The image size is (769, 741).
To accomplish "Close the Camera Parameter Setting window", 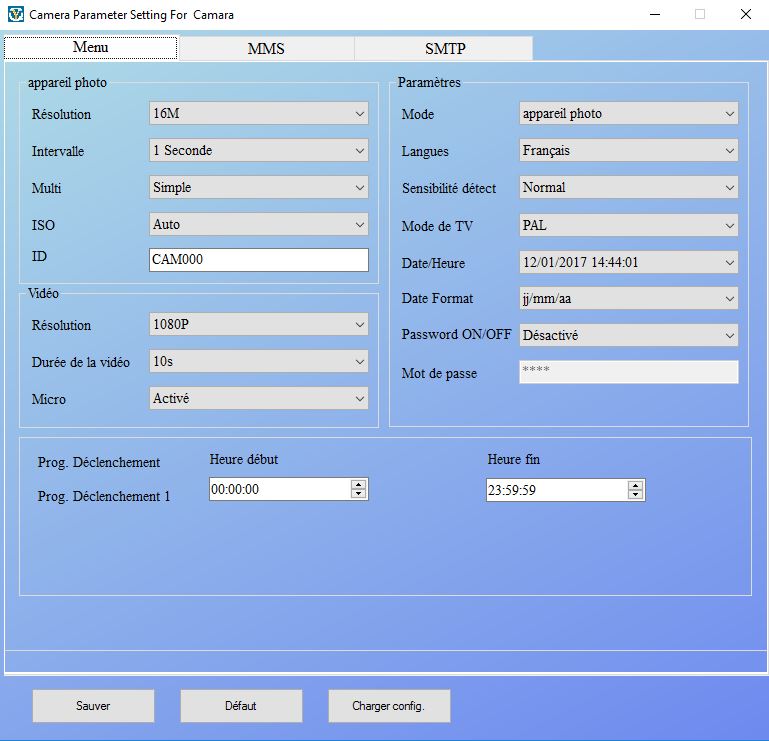I will coord(745,14).
